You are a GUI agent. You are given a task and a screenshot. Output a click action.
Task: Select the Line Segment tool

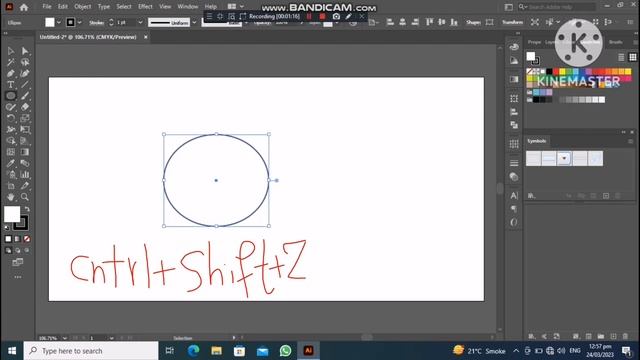[25, 84]
